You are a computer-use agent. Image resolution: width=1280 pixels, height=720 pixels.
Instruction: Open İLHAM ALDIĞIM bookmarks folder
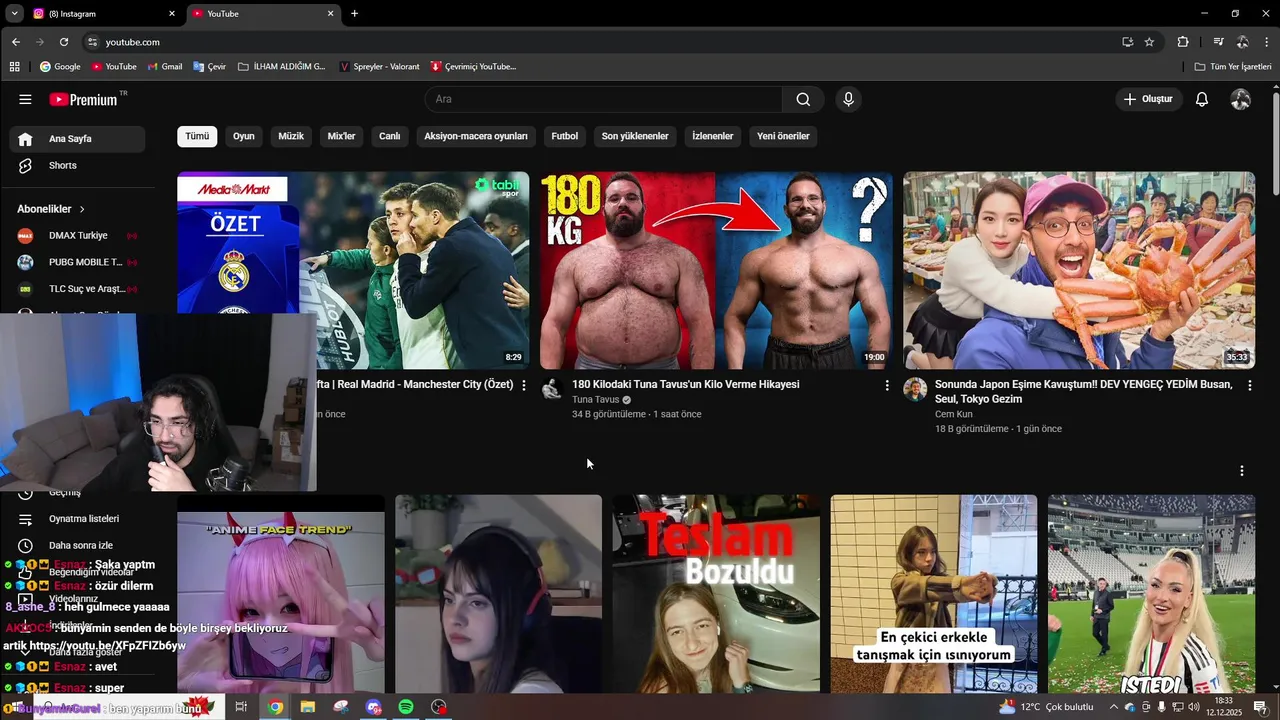point(282,67)
